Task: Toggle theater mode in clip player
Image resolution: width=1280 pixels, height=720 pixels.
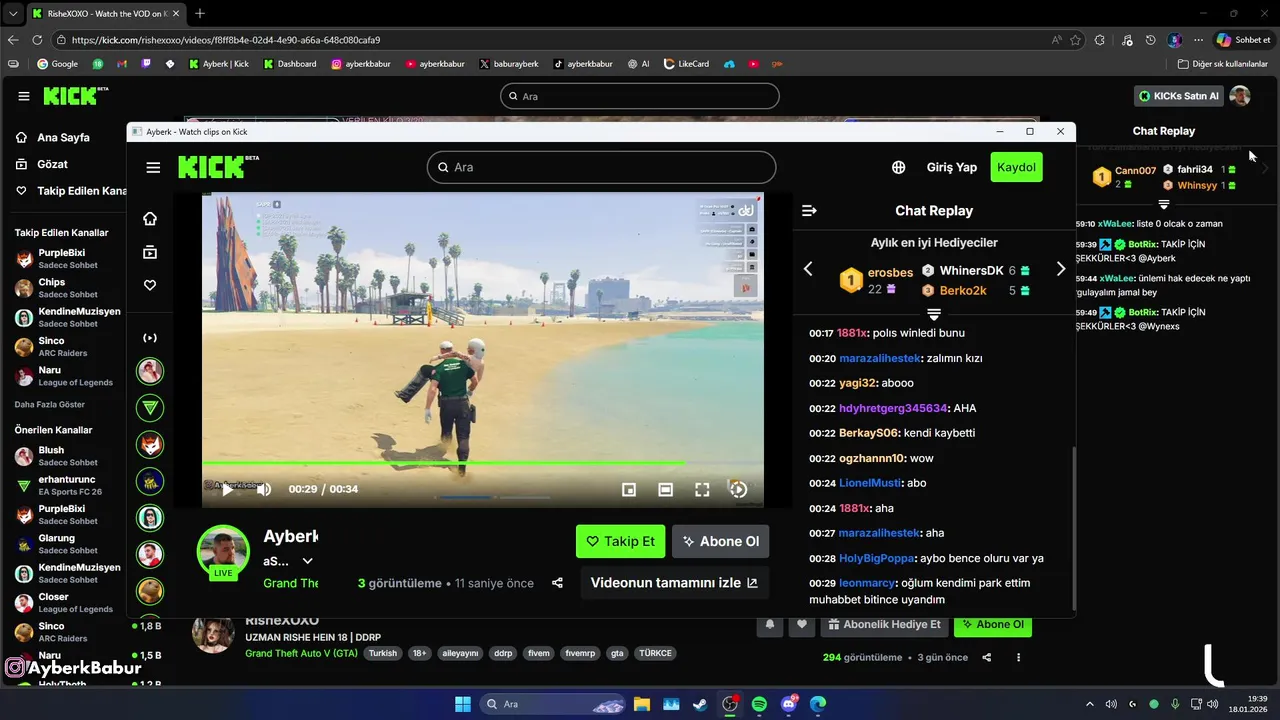Action: pos(665,489)
